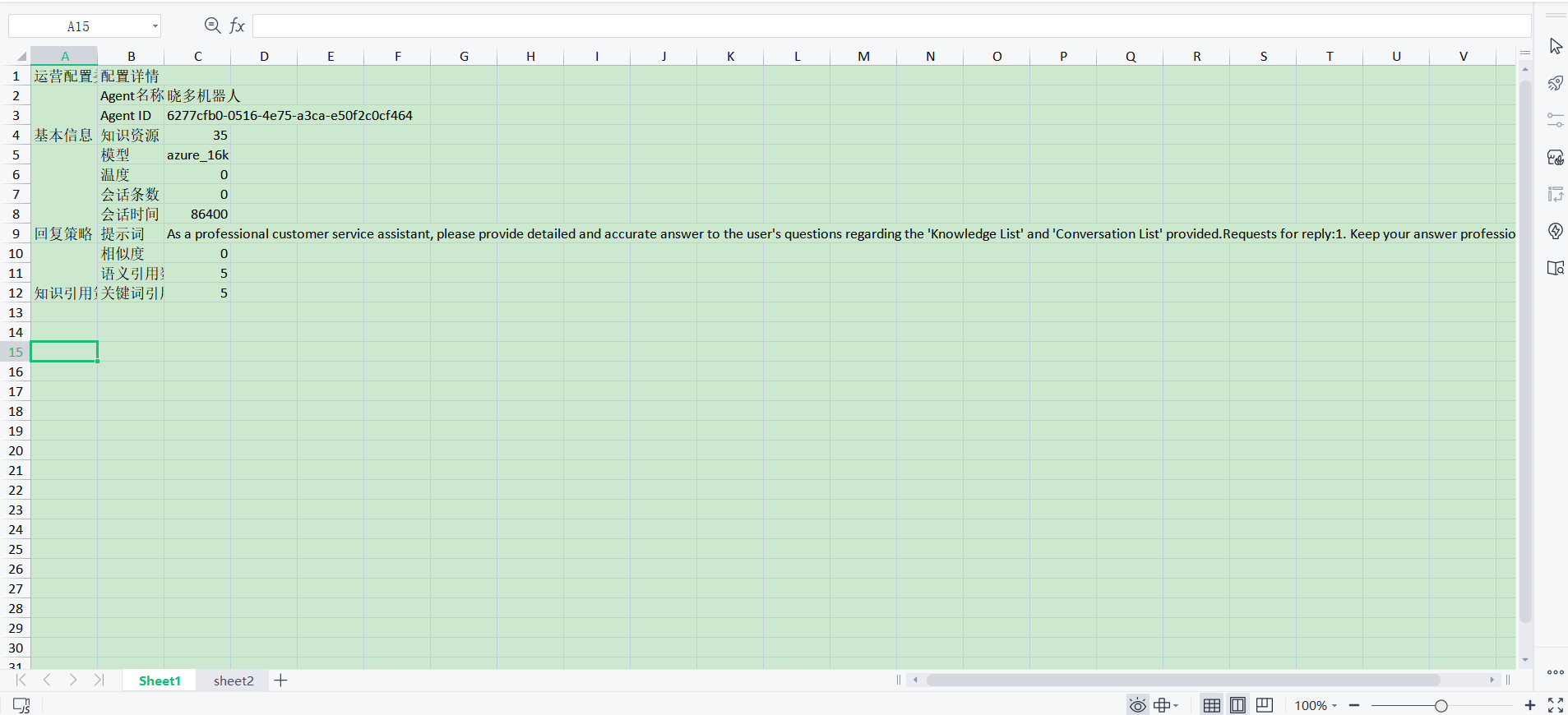Viewport: 1568px width, 715px height.
Task: Select cell labeled '温度'
Action: pyautogui.click(x=131, y=175)
